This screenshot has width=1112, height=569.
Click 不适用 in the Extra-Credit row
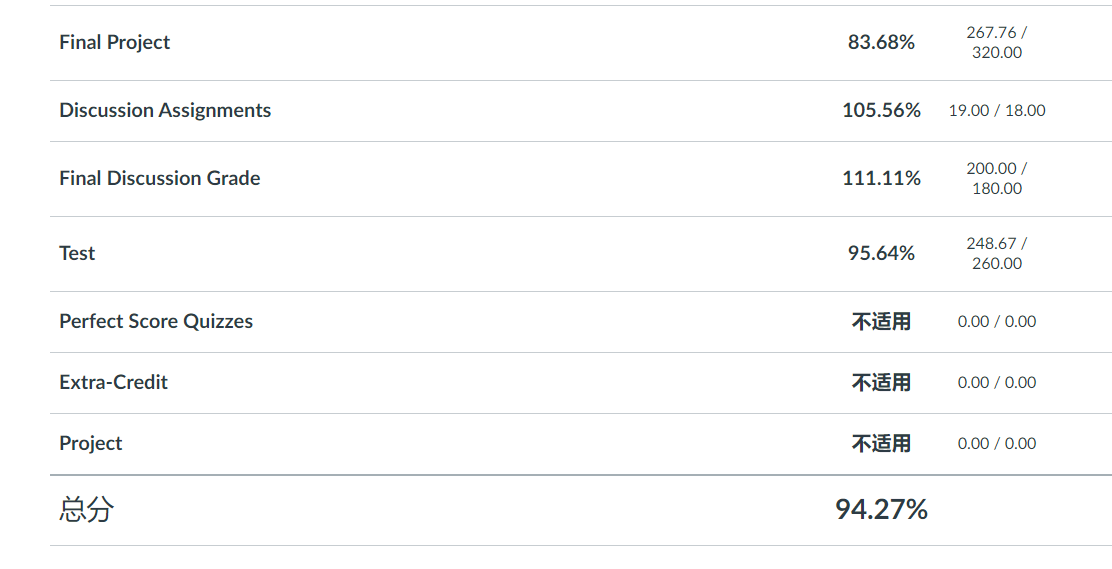[881, 382]
